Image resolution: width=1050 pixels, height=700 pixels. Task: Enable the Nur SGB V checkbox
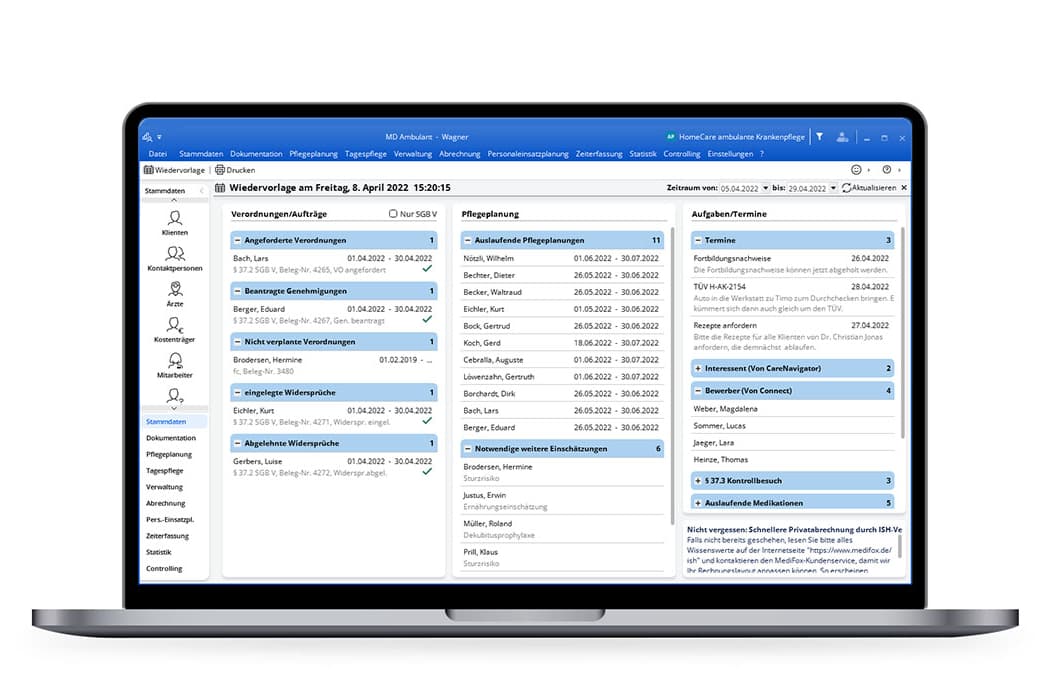click(x=393, y=214)
